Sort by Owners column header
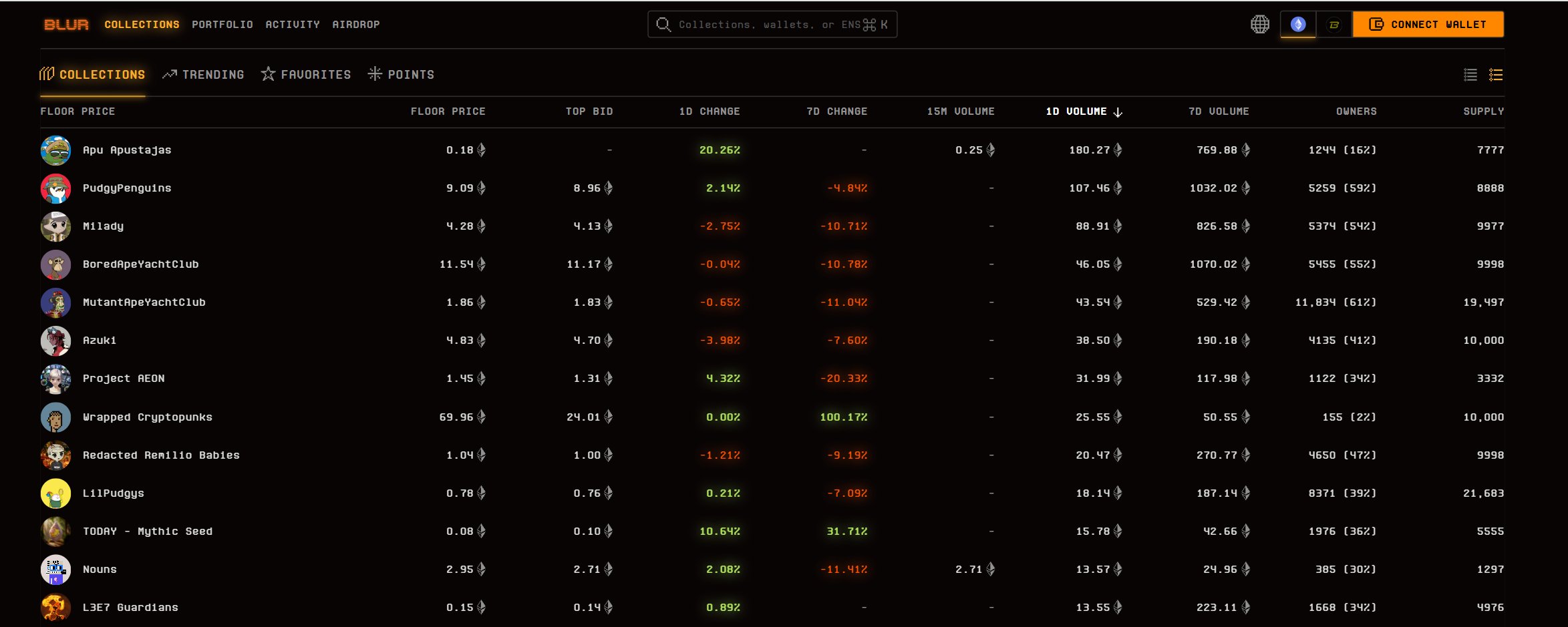The width and height of the screenshot is (1568, 627). (1356, 112)
